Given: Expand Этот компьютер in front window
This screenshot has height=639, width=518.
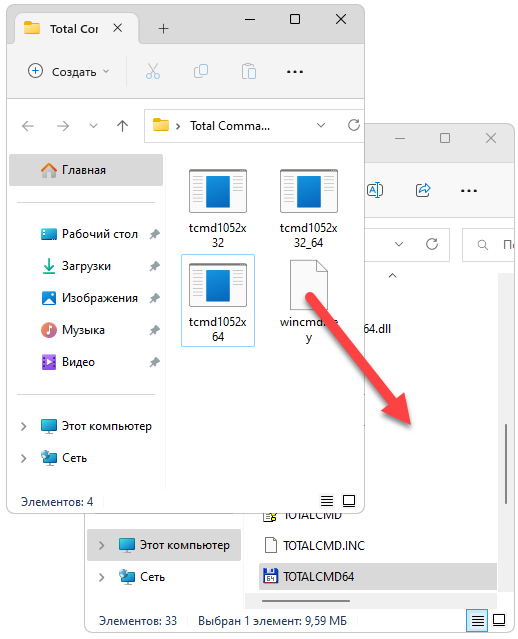Looking at the screenshot, I should [24, 426].
